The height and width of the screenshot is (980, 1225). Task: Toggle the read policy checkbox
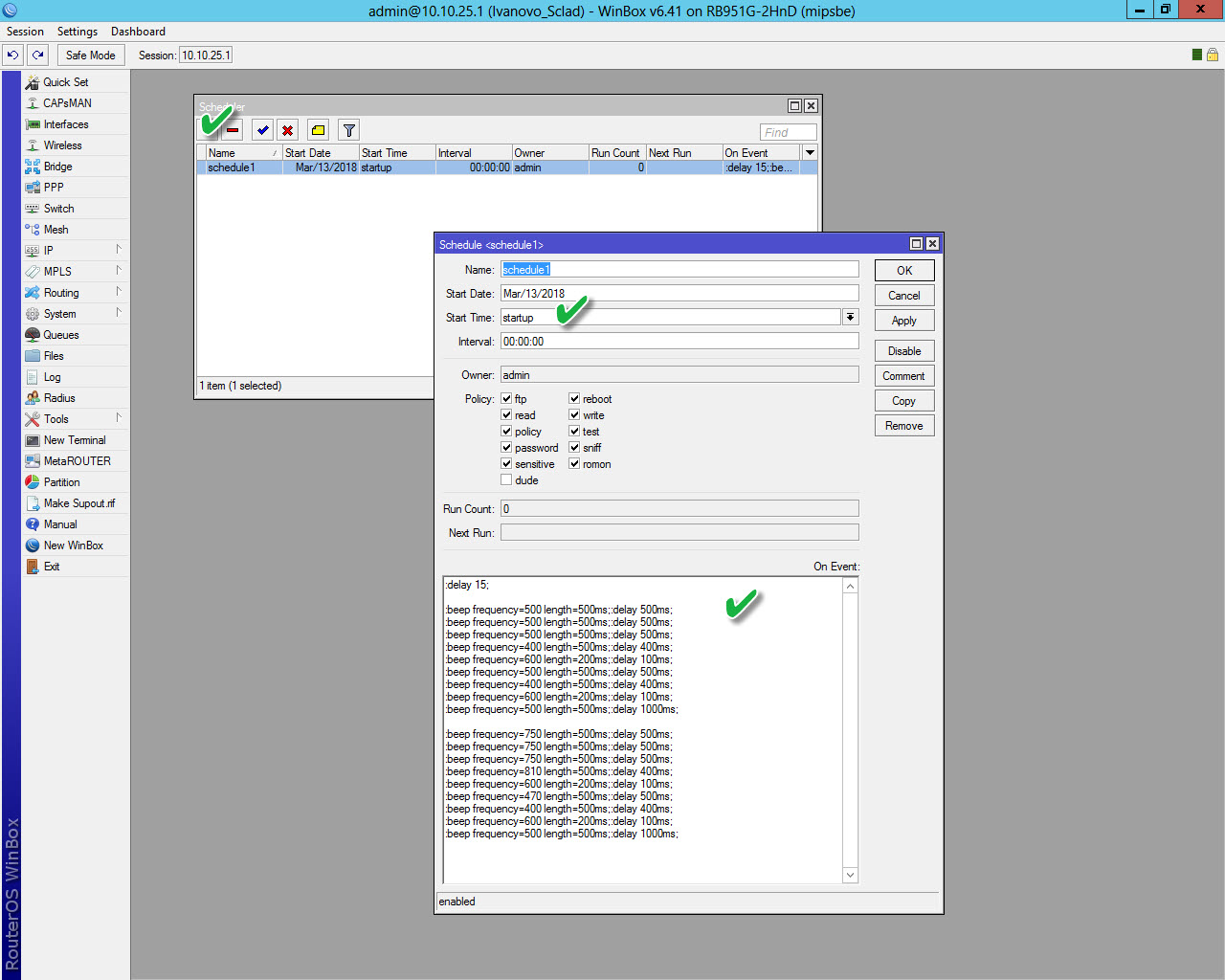[x=506, y=415]
